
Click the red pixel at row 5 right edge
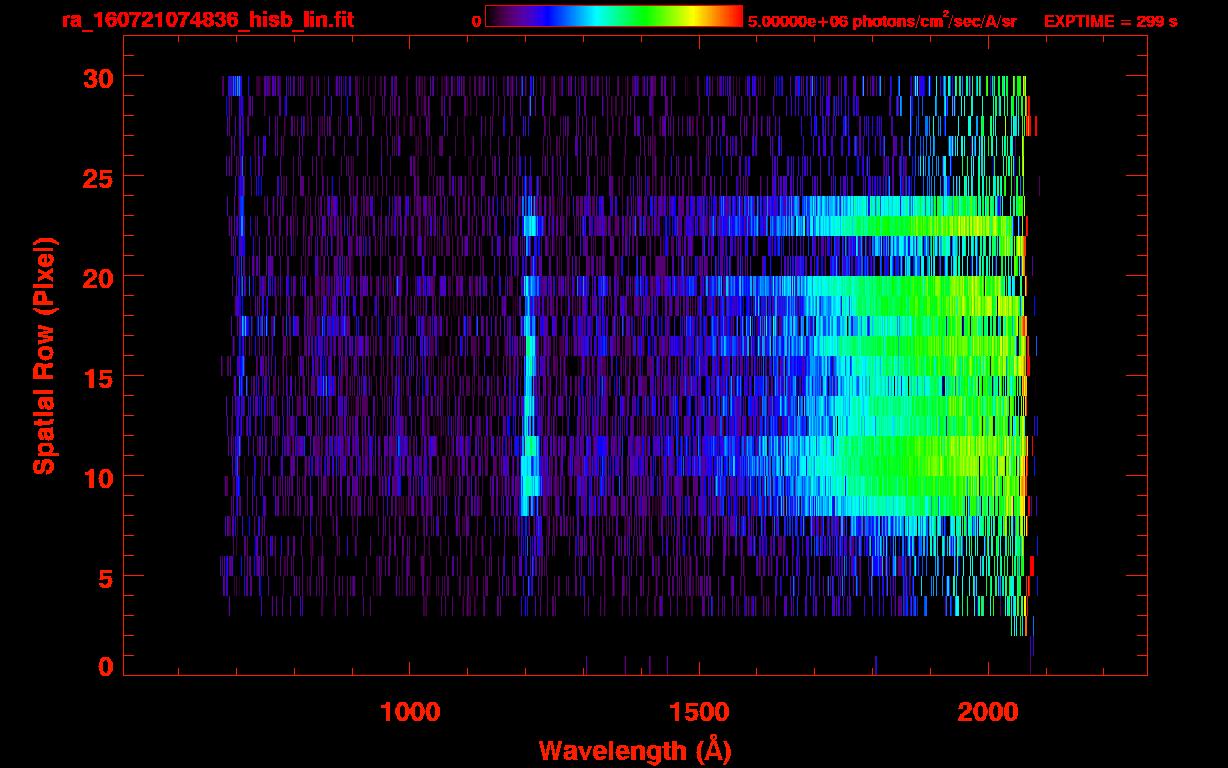(x=1032, y=565)
